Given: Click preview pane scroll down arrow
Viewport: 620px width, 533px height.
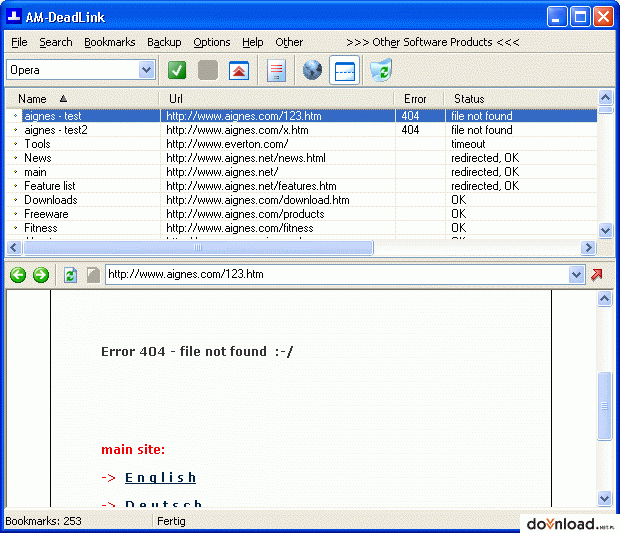Looking at the screenshot, I should (605, 498).
